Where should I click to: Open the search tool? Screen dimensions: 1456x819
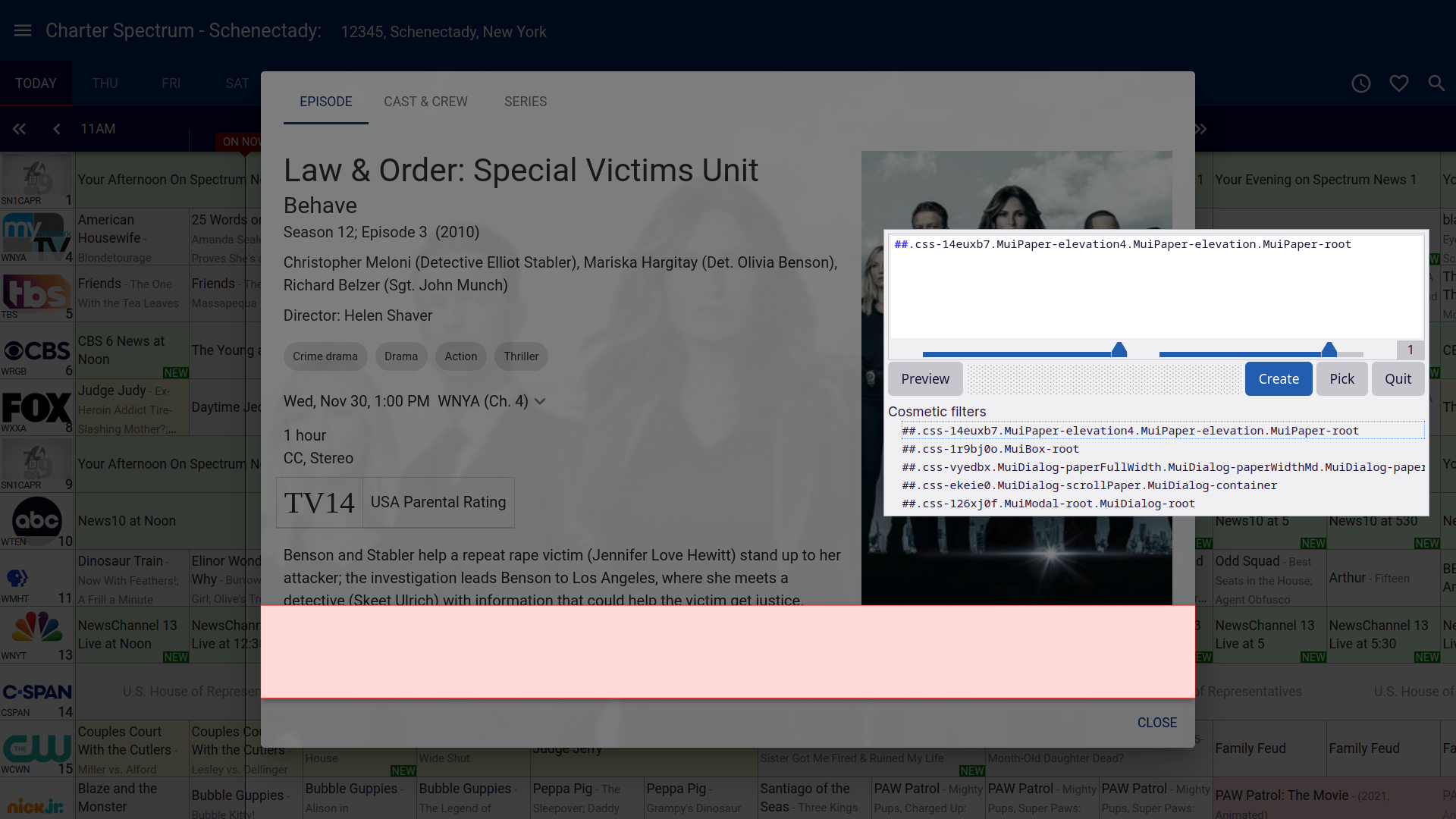pyautogui.click(x=1436, y=83)
